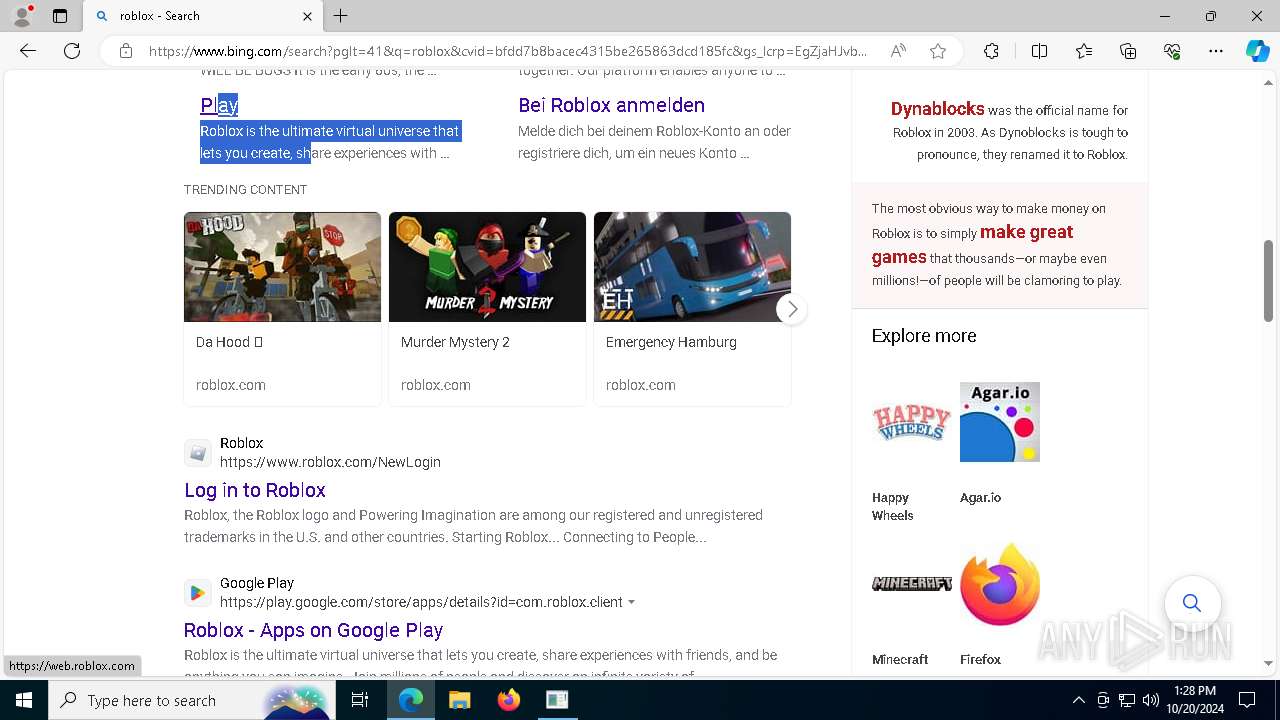Image resolution: width=1280 pixels, height=720 pixels.
Task: Open Browser essentials heart icon
Action: [x=1172, y=51]
